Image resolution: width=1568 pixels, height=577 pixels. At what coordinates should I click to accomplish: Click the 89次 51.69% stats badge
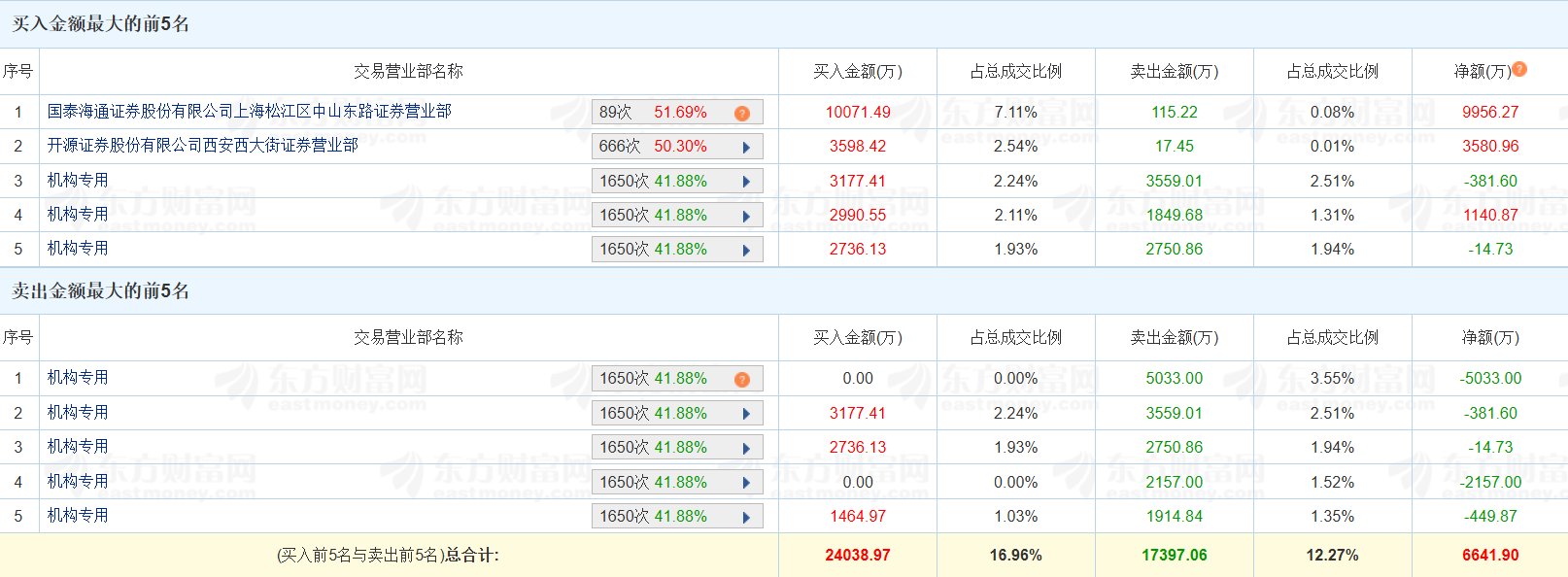tap(661, 113)
